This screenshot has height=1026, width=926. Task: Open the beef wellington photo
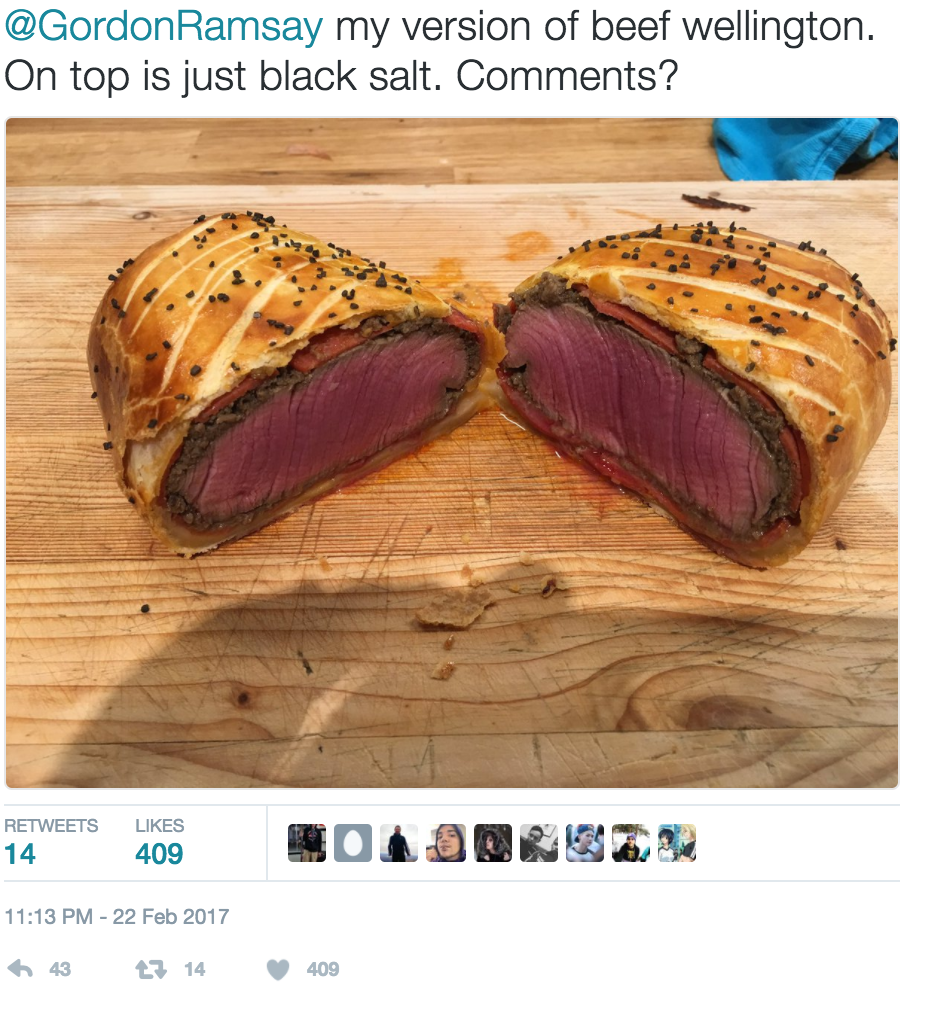452,453
